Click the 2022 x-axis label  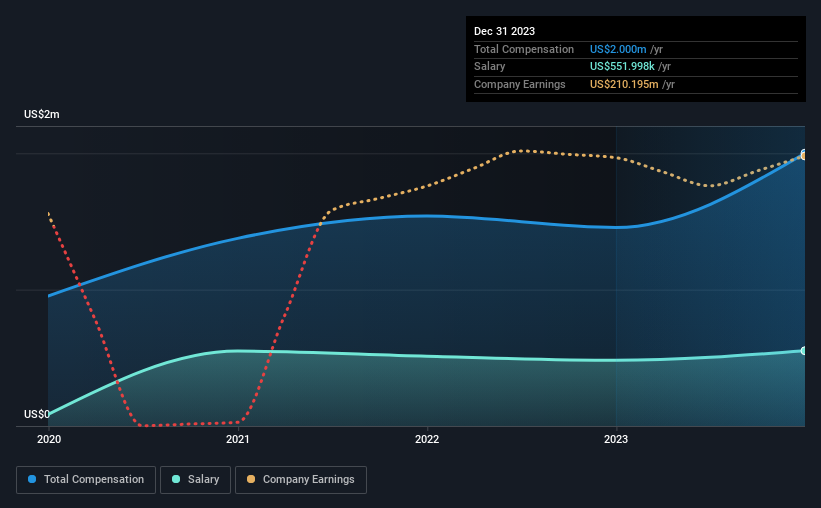tap(427, 439)
